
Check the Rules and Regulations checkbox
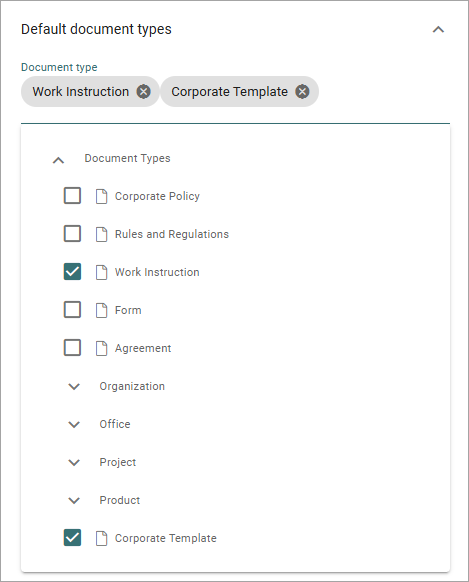point(72,234)
